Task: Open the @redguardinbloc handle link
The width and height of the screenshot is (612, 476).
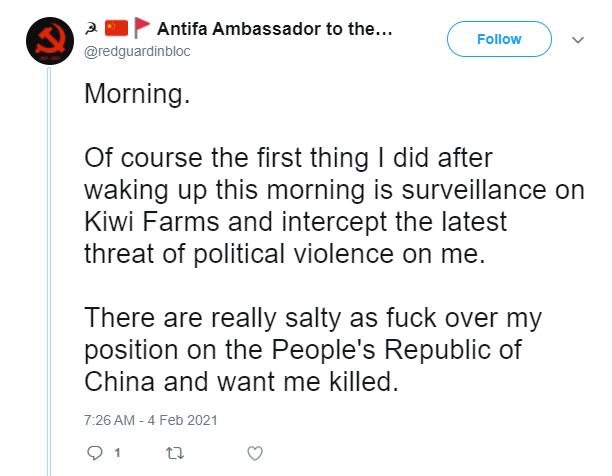Action: [137, 51]
